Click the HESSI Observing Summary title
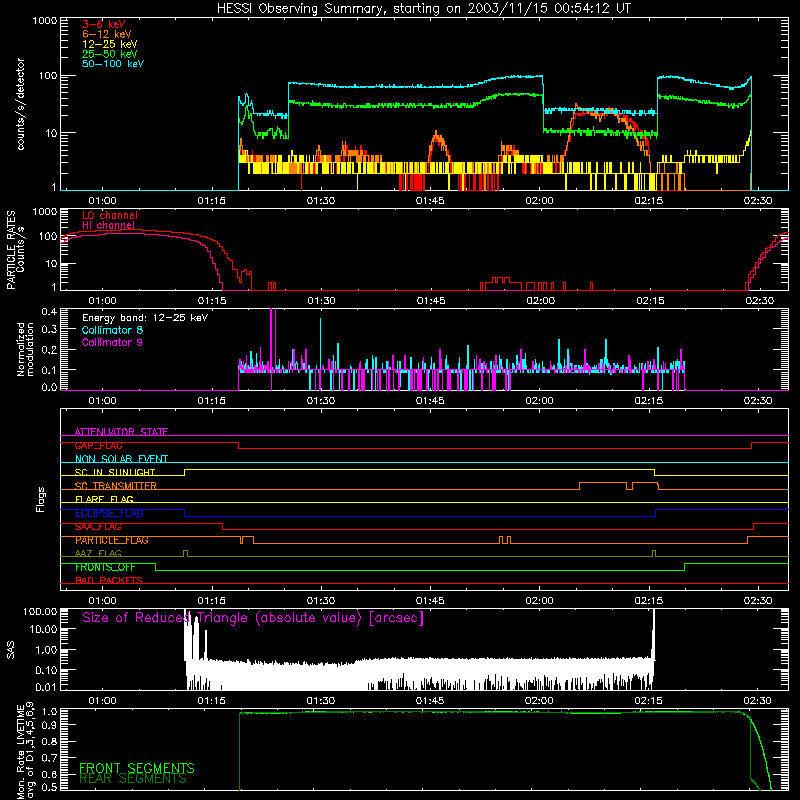 point(423,9)
